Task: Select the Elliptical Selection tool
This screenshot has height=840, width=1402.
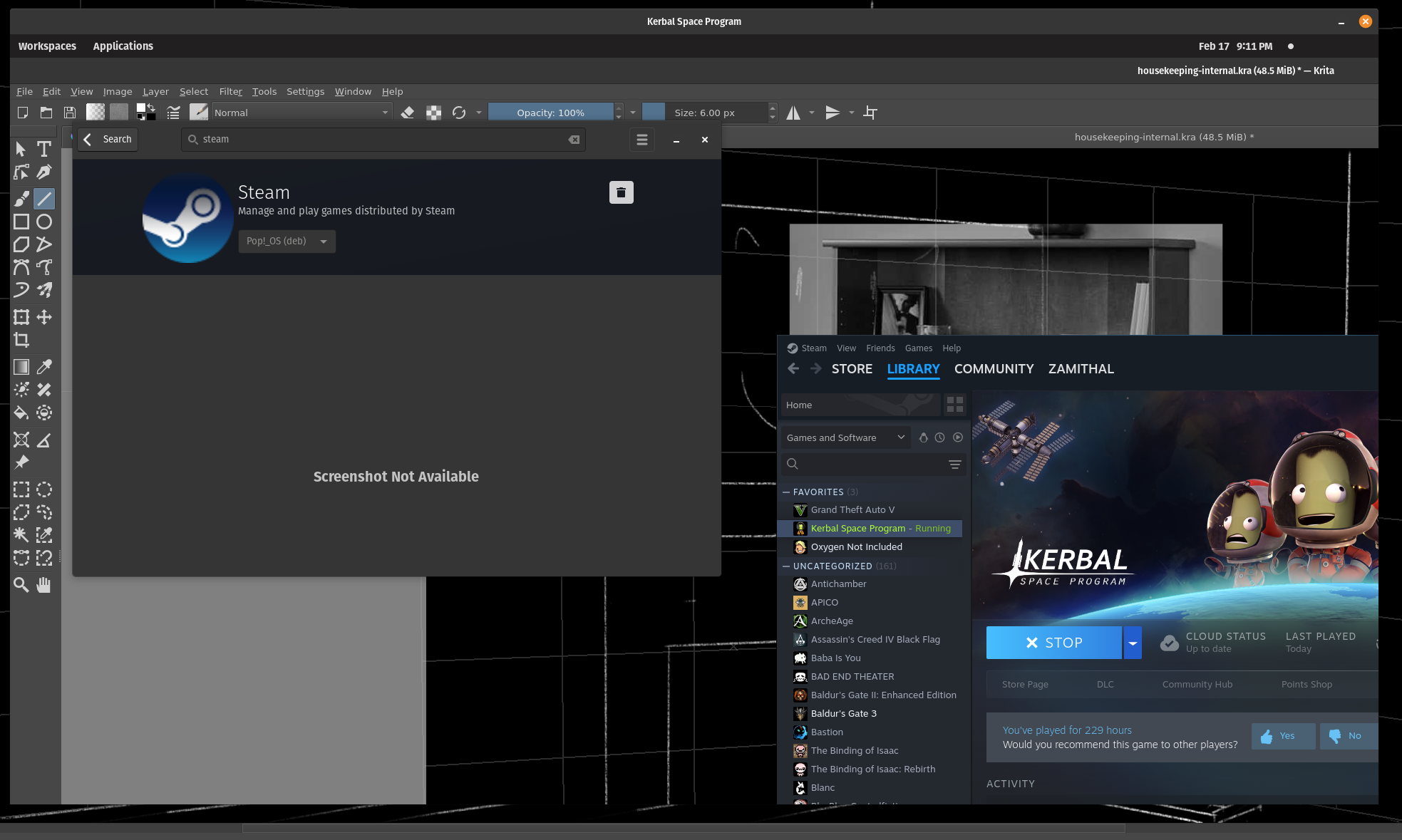Action: tap(44, 489)
